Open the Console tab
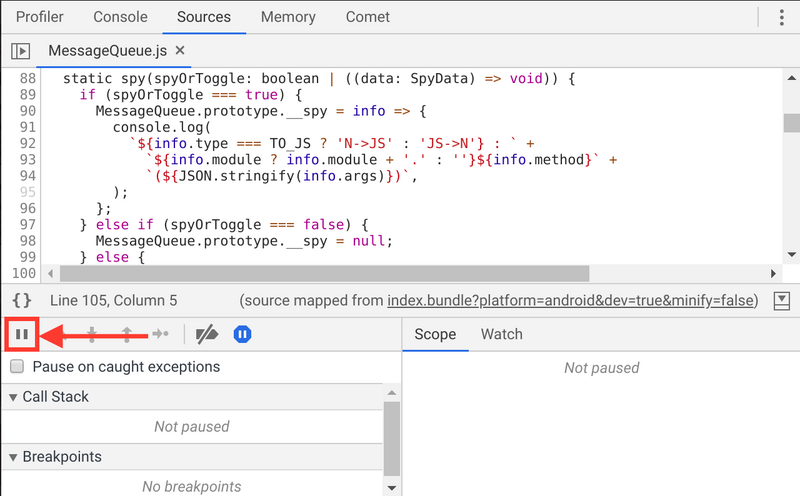Image resolution: width=800 pixels, height=496 pixels. point(120,17)
